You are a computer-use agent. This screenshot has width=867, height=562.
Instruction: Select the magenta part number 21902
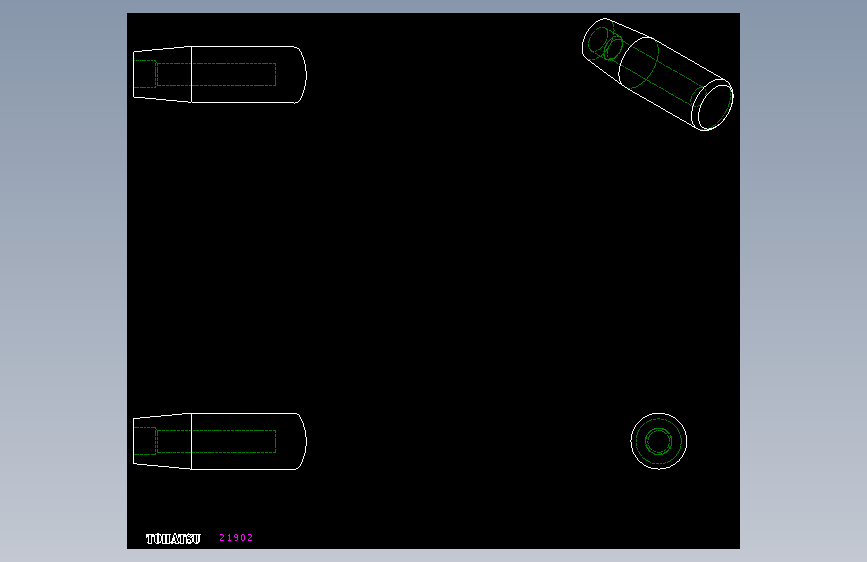click(236, 538)
